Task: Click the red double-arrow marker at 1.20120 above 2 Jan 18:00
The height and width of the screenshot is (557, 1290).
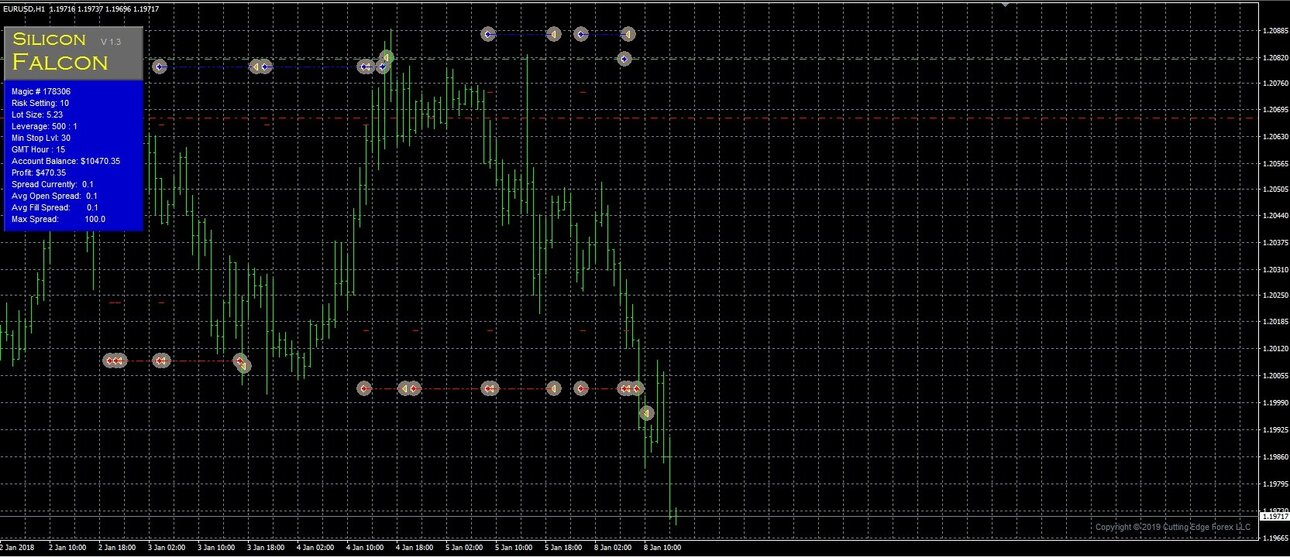Action: pos(115,360)
